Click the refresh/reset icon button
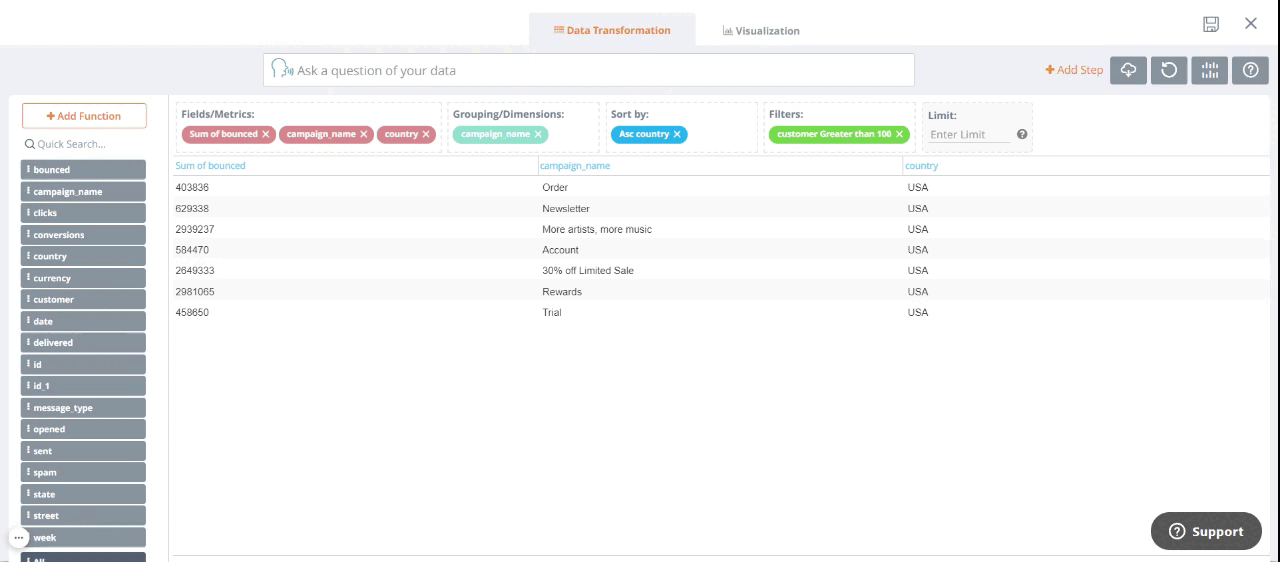Image resolution: width=1280 pixels, height=562 pixels. click(x=1169, y=70)
